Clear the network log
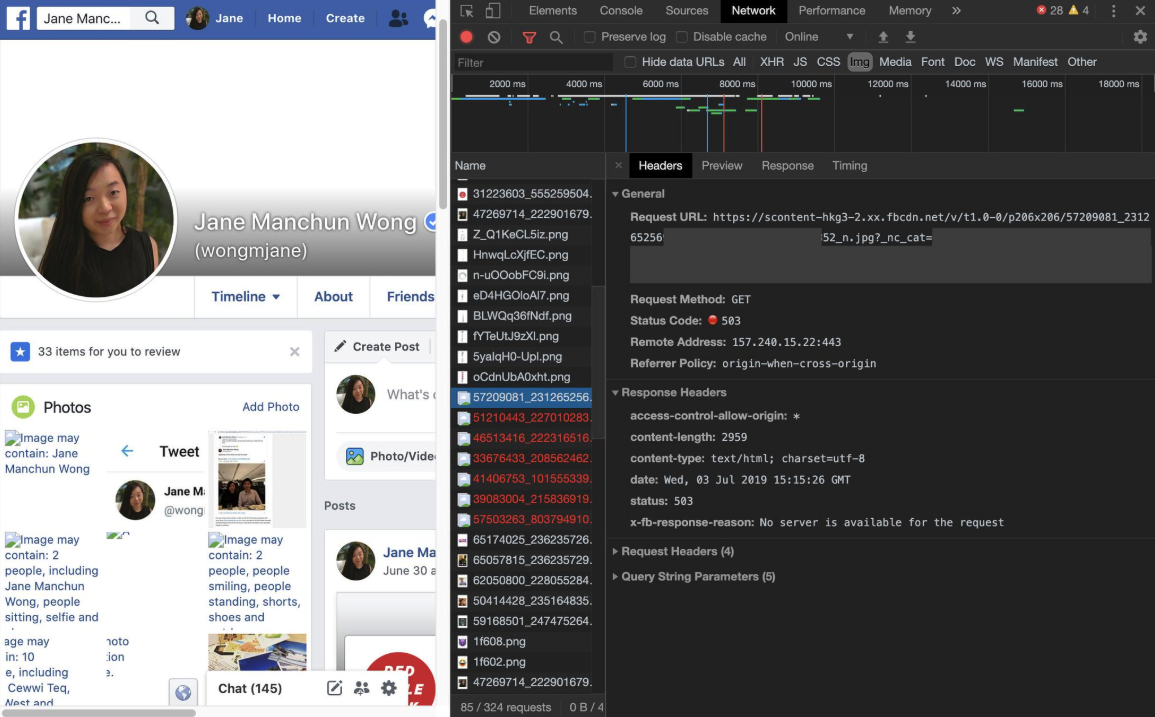Screen dimensions: 1155x717 tap(494, 37)
